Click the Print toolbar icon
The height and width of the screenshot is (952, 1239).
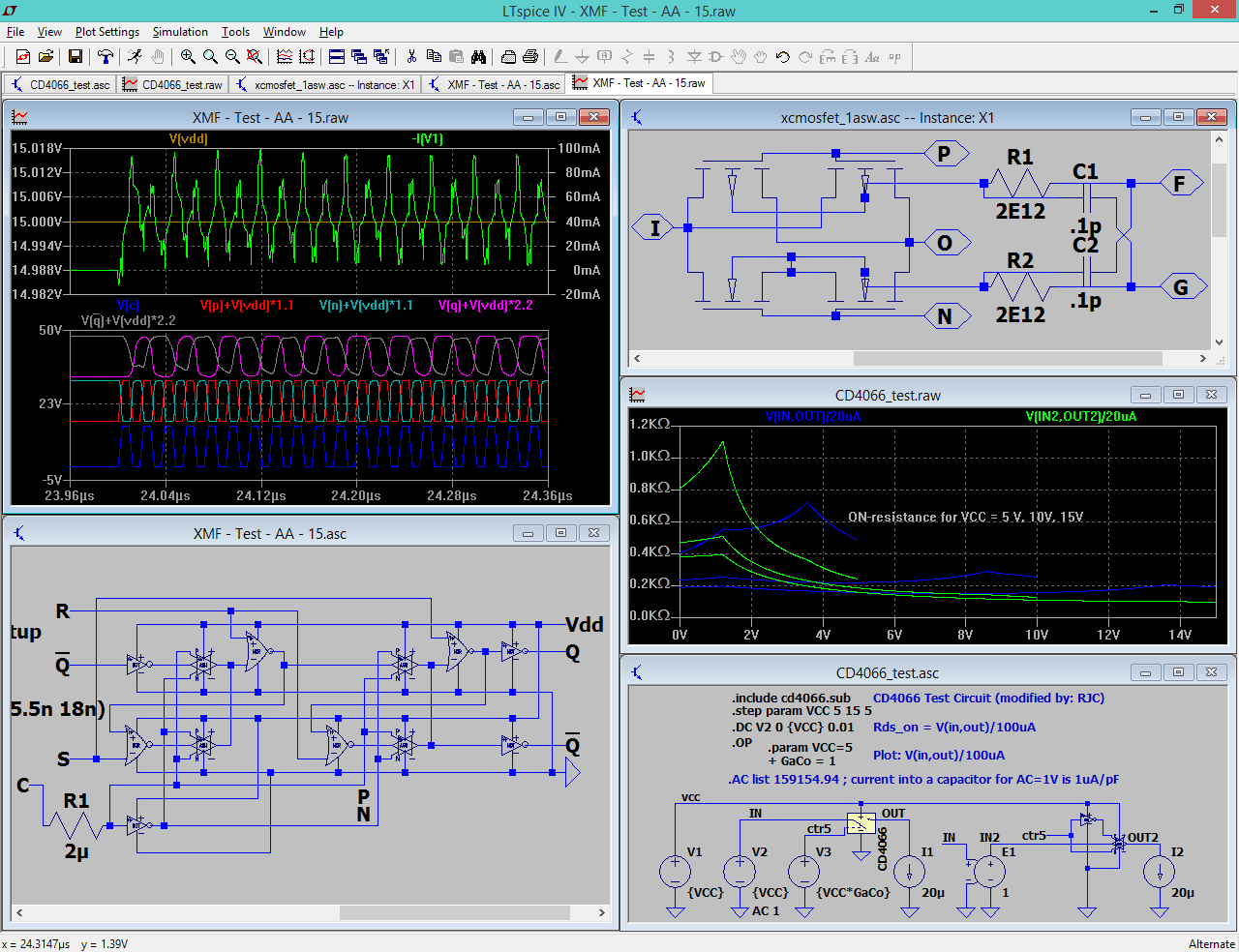[530, 57]
